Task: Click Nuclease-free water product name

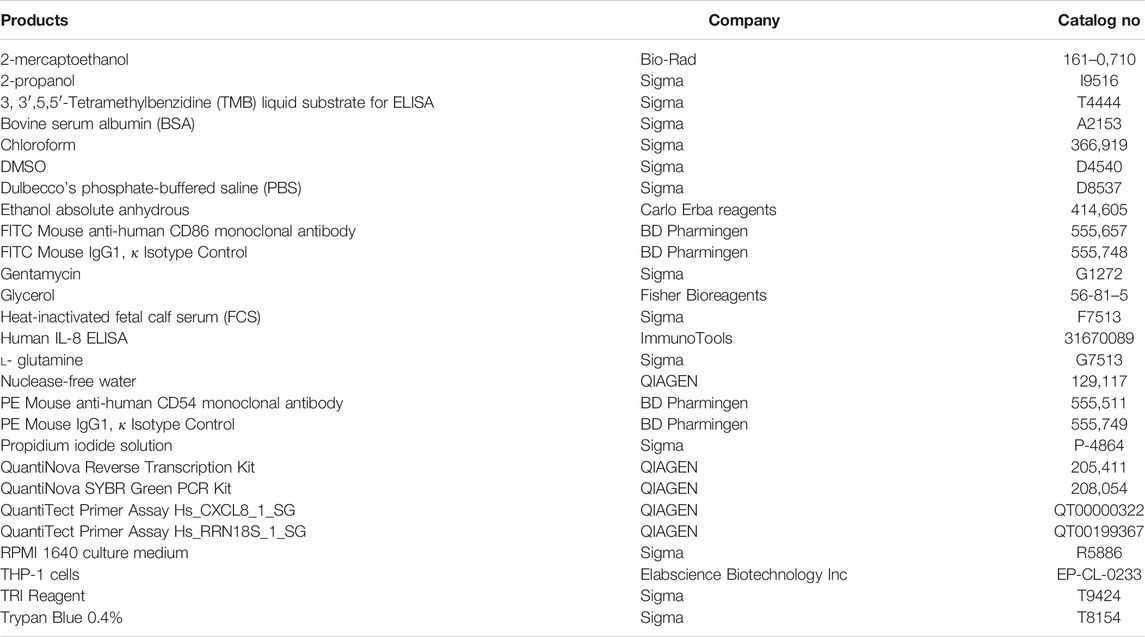Action: tap(68, 381)
